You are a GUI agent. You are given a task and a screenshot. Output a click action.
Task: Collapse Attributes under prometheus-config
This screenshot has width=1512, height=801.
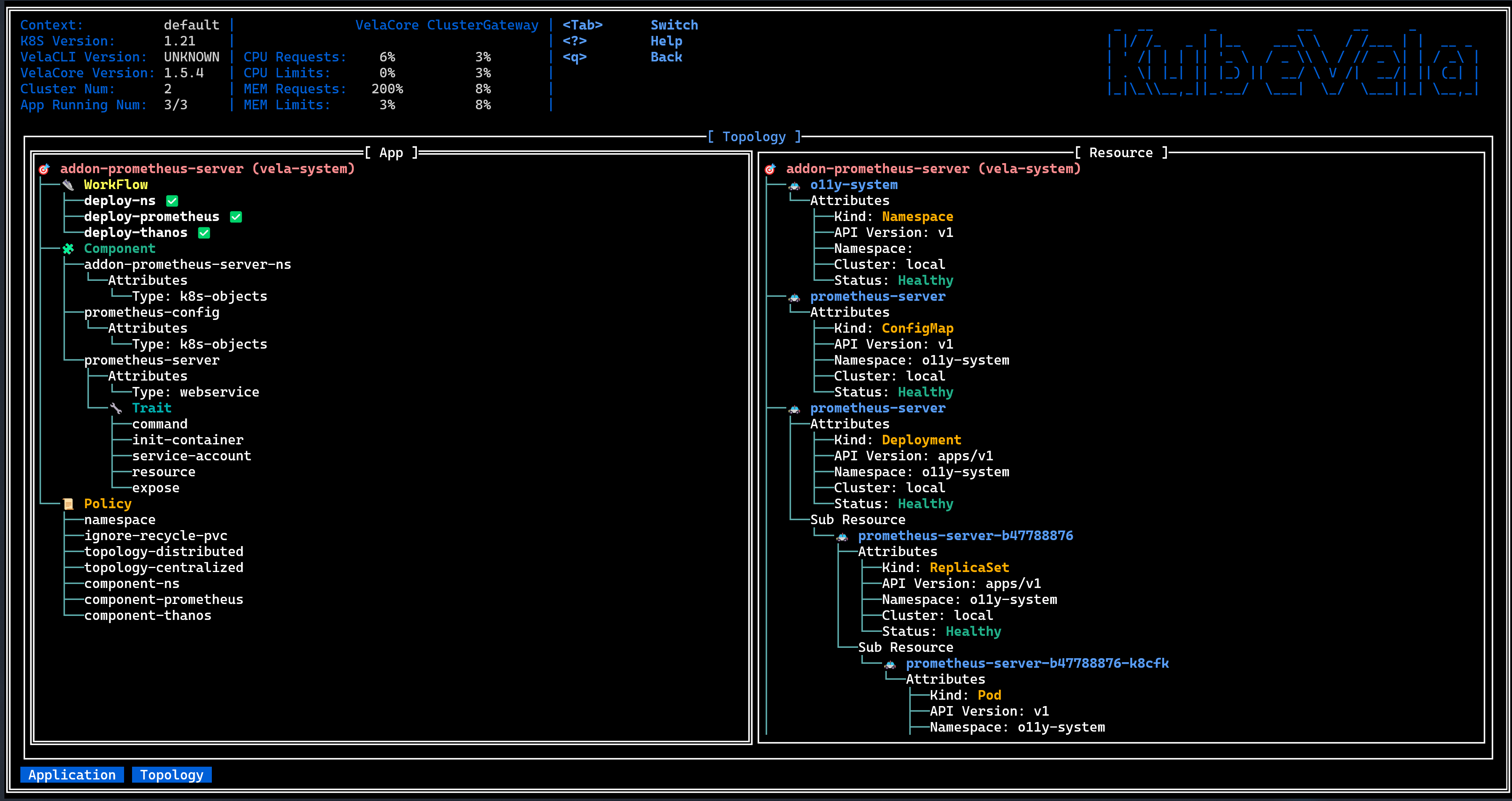pos(147,329)
